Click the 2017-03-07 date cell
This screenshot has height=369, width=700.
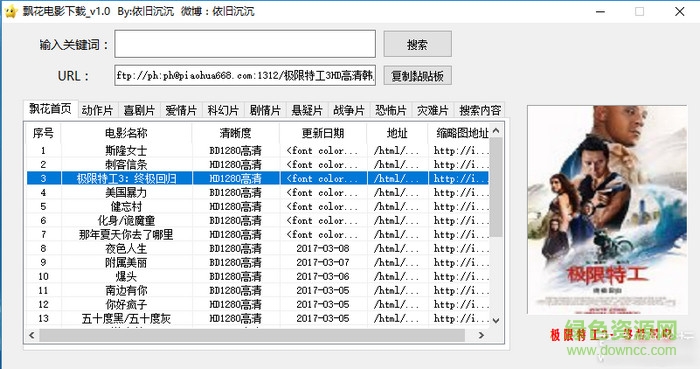(x=323, y=262)
